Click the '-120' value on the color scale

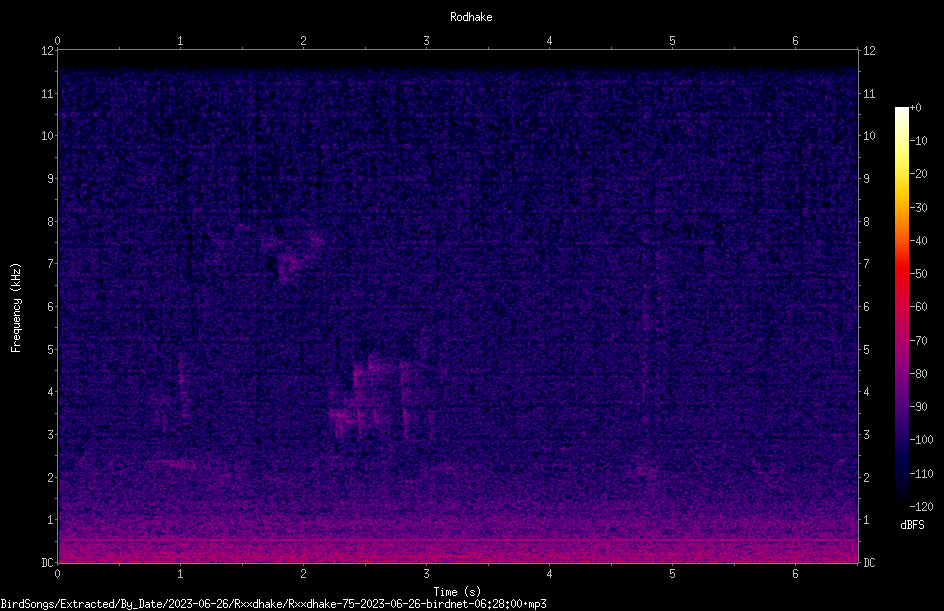[x=921, y=507]
